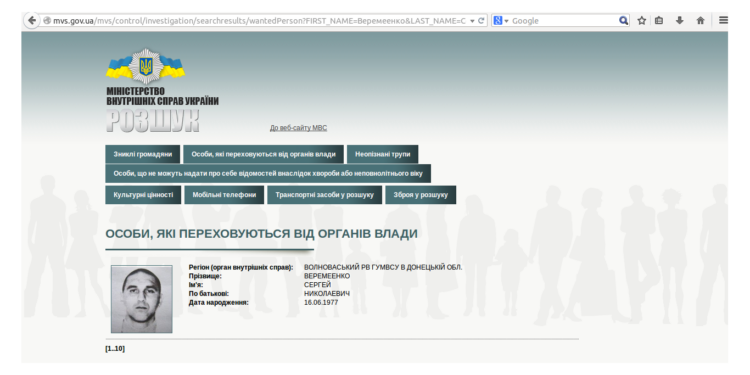Go to the browser home icon
The height and width of the screenshot is (375, 750).
click(700, 21)
